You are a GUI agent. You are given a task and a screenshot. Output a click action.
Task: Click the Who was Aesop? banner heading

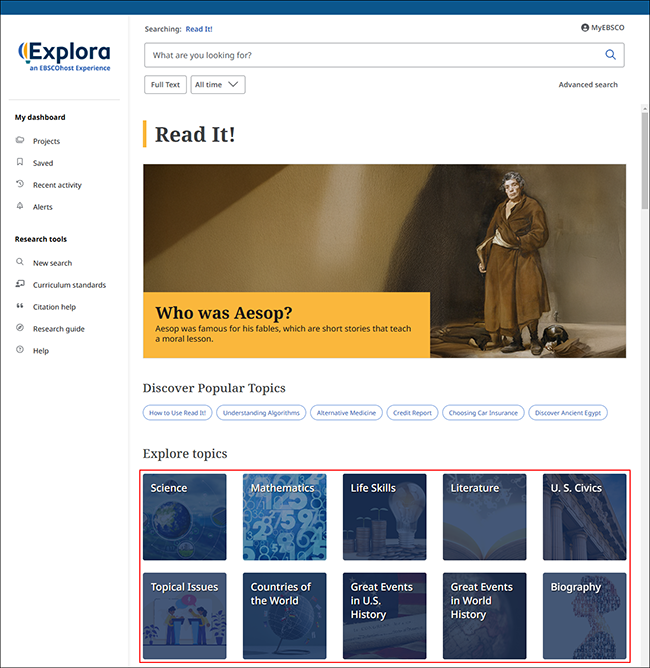coord(224,313)
